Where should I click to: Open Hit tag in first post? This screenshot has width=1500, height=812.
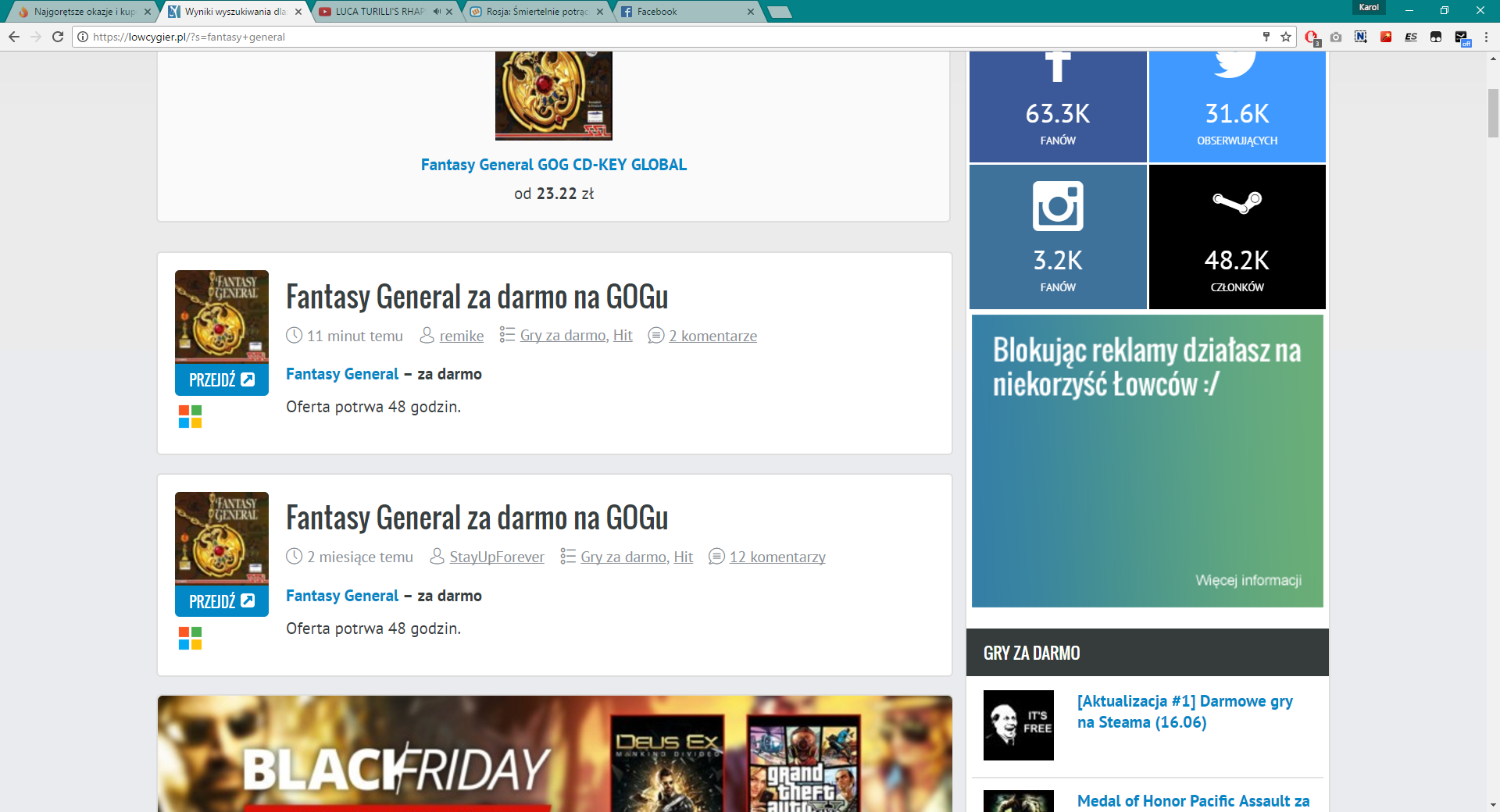(623, 336)
